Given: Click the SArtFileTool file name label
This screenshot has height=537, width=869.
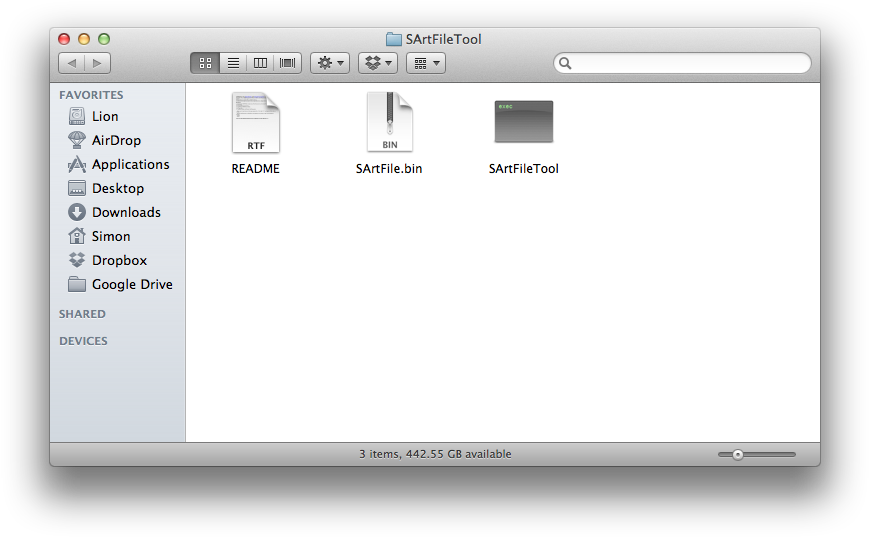Looking at the screenshot, I should pos(524,168).
